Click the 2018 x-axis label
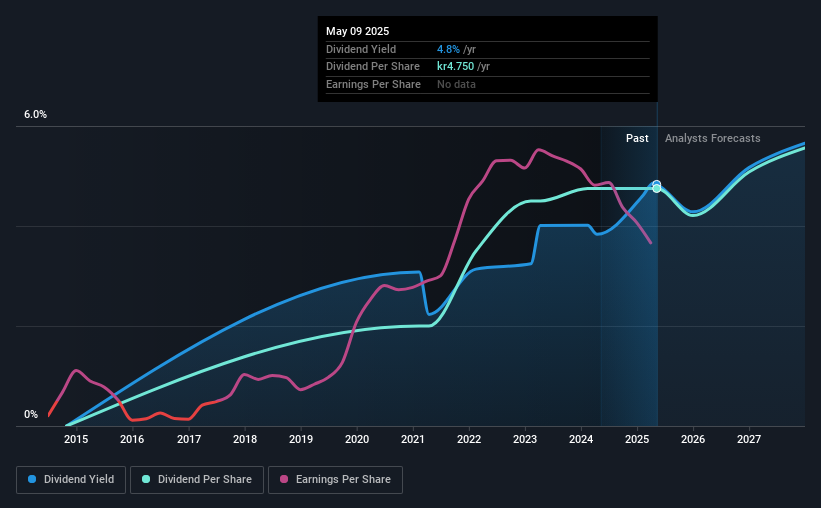Viewport: 821px width, 508px height. pyautogui.click(x=245, y=439)
